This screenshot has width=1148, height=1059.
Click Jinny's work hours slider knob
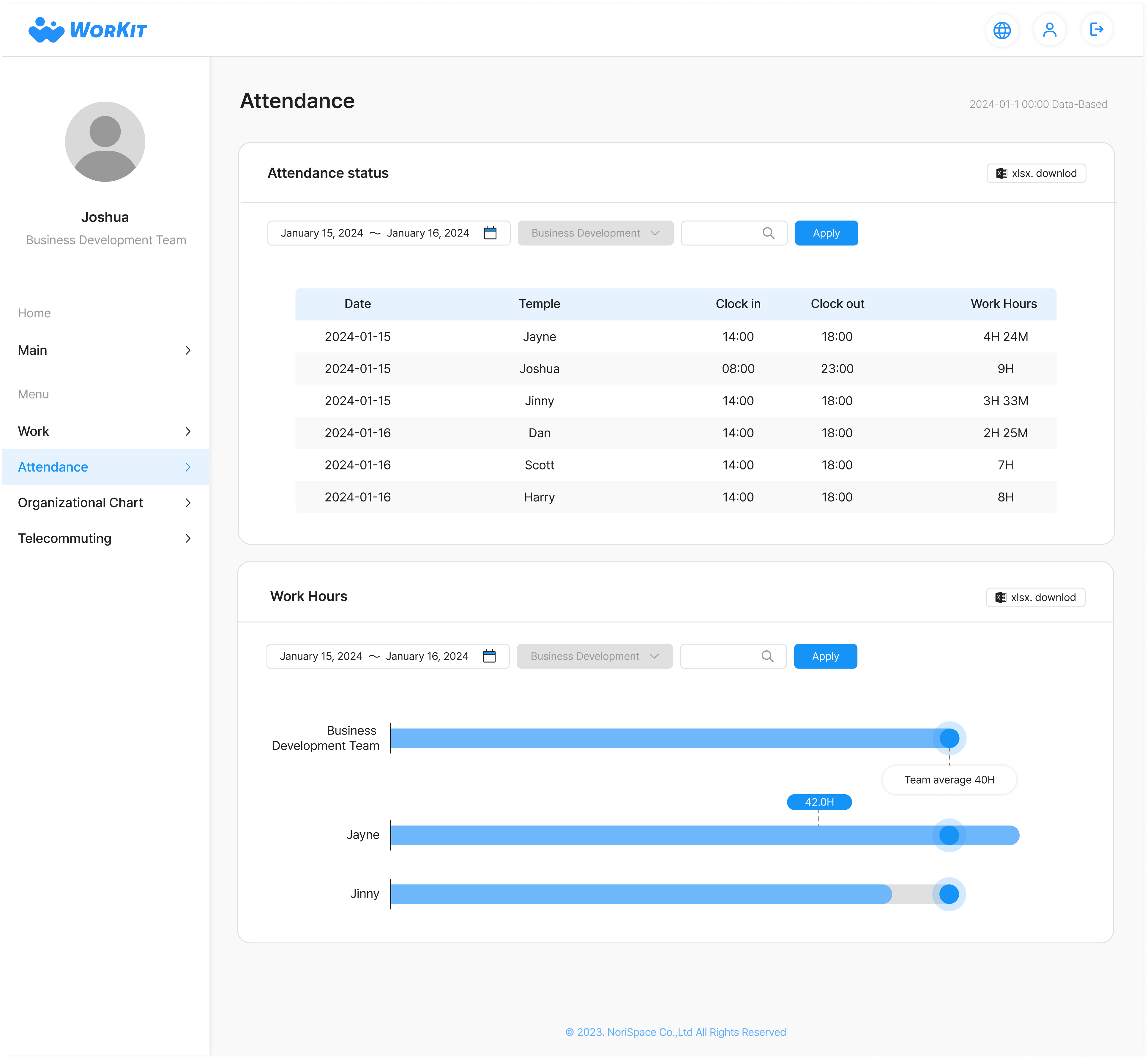point(949,894)
